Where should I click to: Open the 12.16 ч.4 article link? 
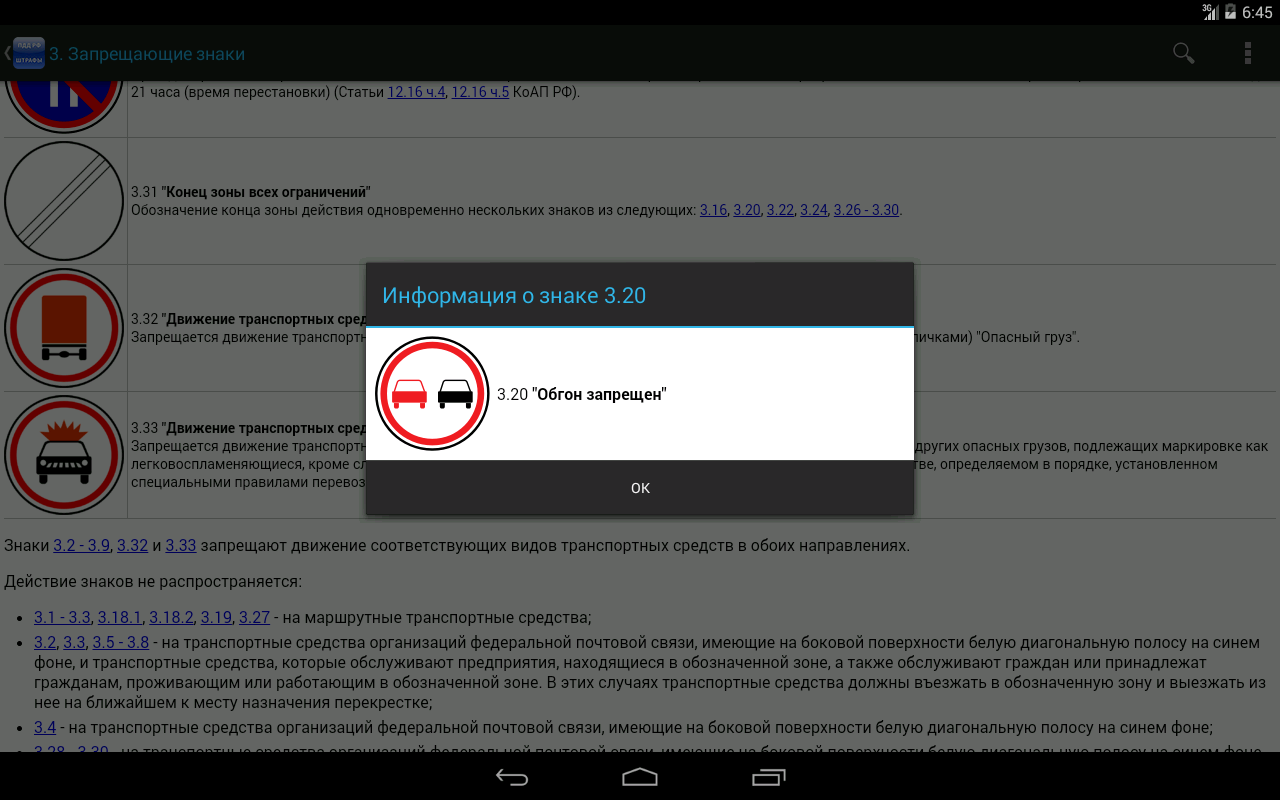(416, 92)
